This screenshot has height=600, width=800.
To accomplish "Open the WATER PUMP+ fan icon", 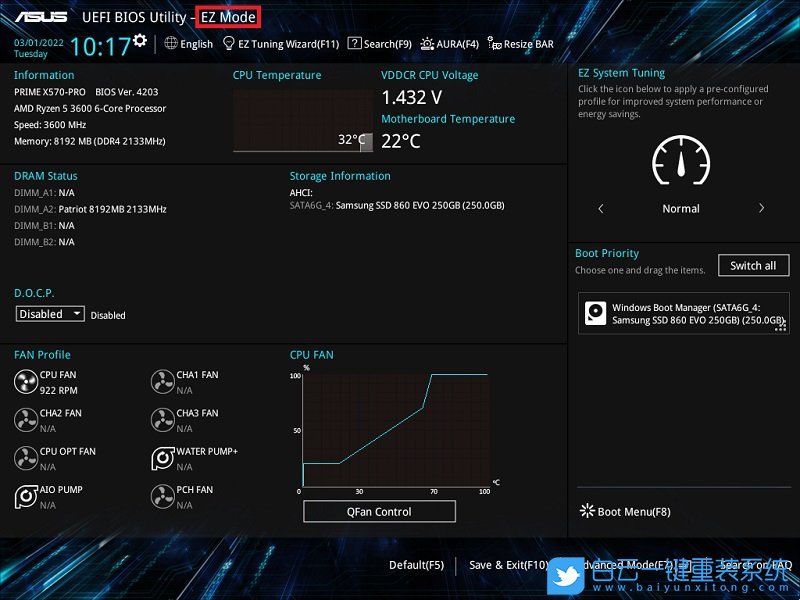I will [164, 457].
